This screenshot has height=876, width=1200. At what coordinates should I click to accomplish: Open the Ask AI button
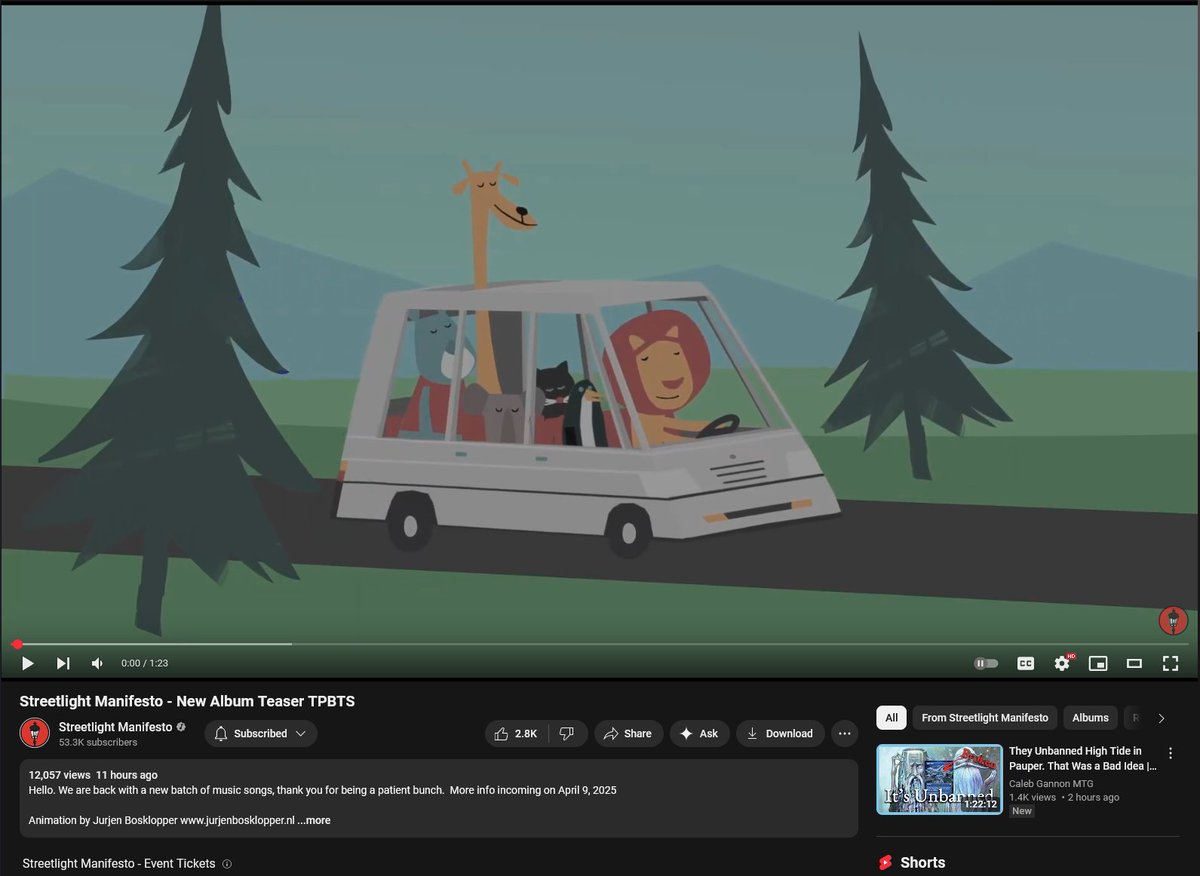coord(699,733)
